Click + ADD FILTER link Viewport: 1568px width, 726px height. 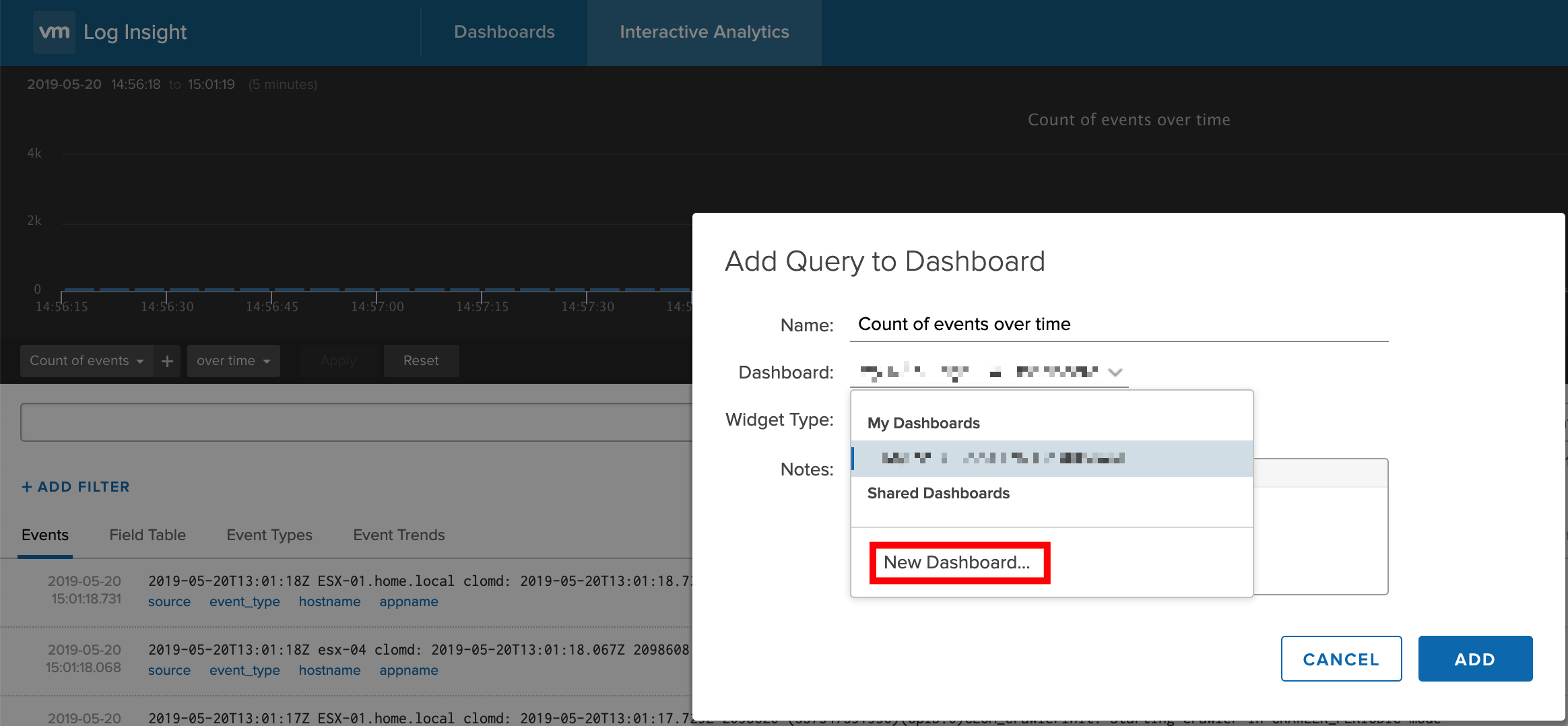pyautogui.click(x=75, y=487)
